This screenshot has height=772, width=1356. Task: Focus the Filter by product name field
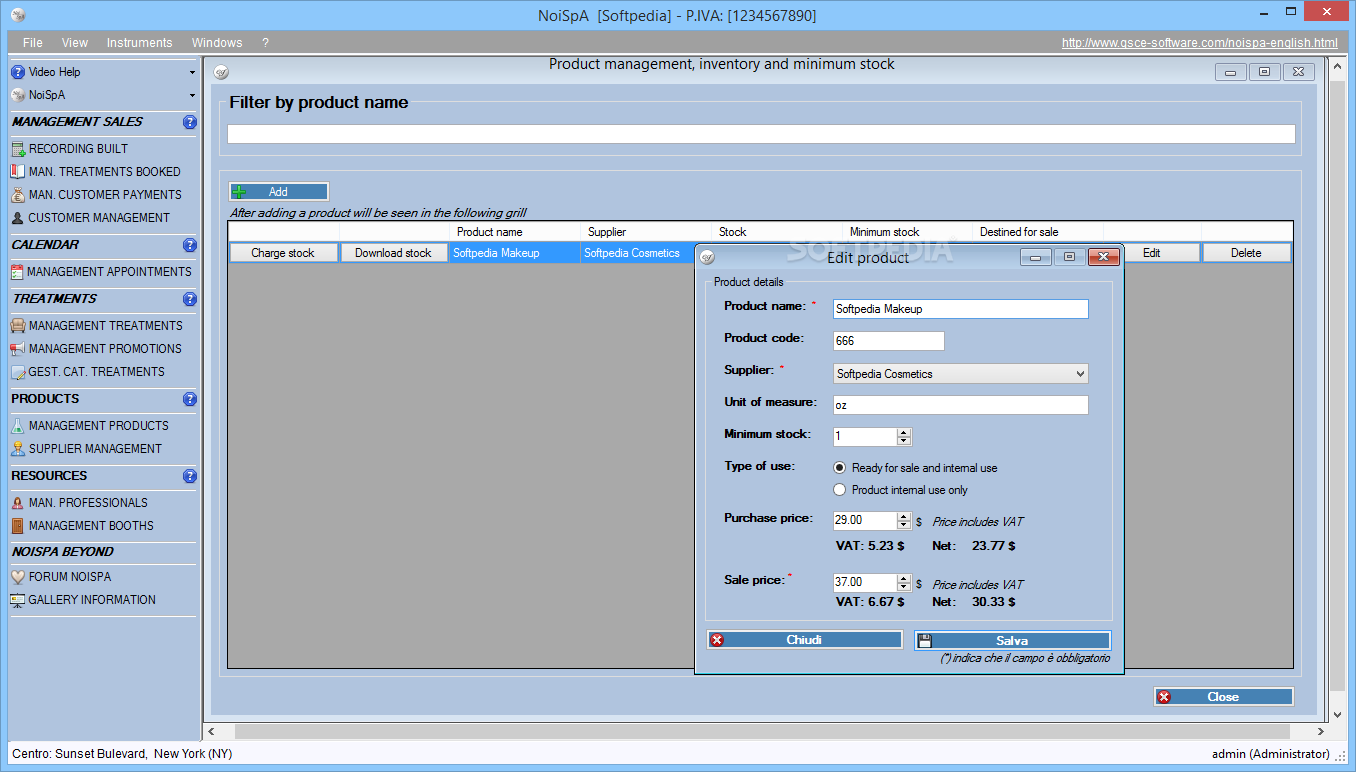click(x=761, y=134)
